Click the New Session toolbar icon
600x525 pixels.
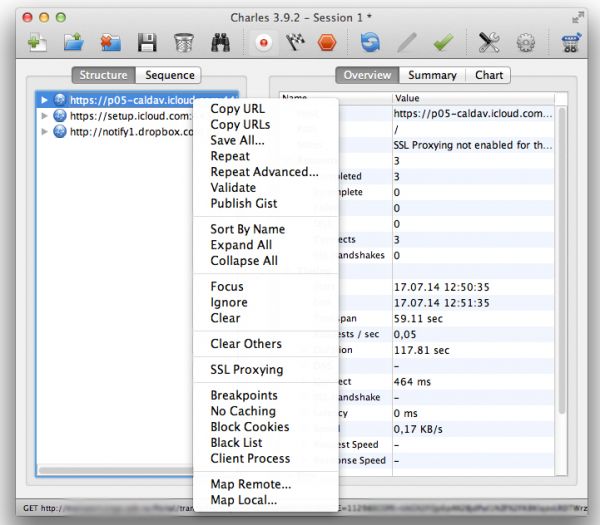coord(37,44)
